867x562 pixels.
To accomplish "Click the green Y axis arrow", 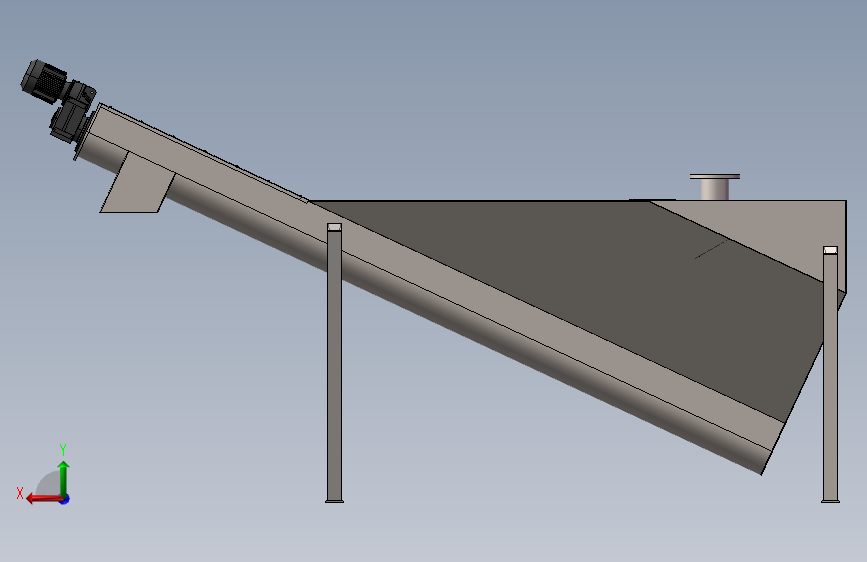I will 64,478.
